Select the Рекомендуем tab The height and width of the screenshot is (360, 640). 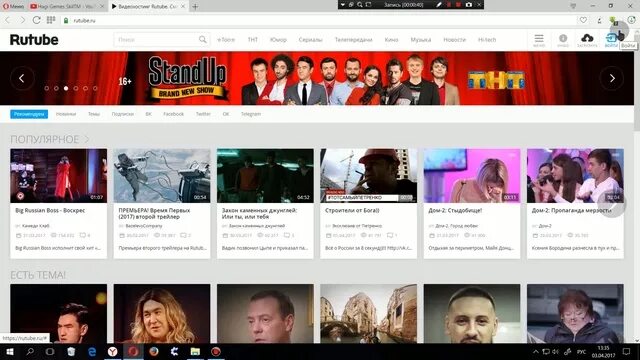(x=29, y=114)
